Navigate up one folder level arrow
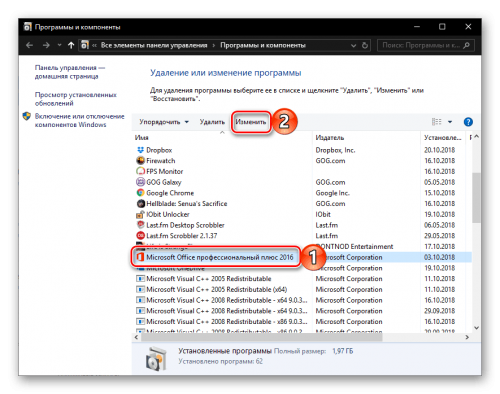The image size is (500, 394). point(71,45)
